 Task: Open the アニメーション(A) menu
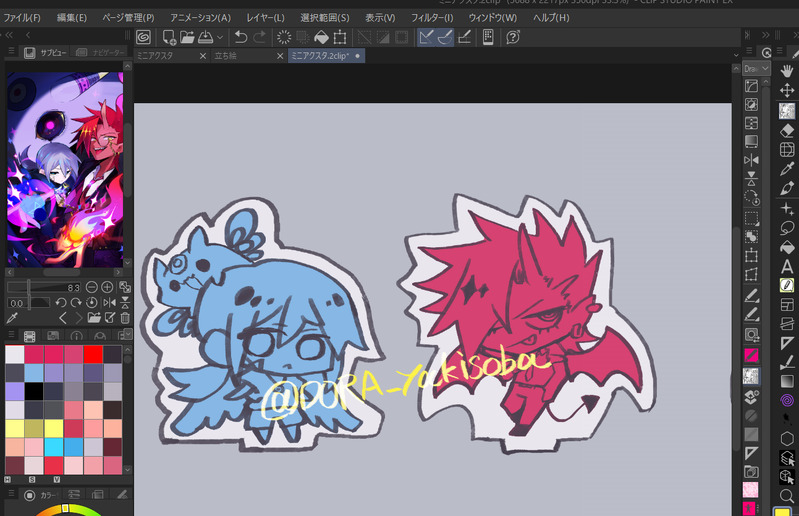[200, 18]
